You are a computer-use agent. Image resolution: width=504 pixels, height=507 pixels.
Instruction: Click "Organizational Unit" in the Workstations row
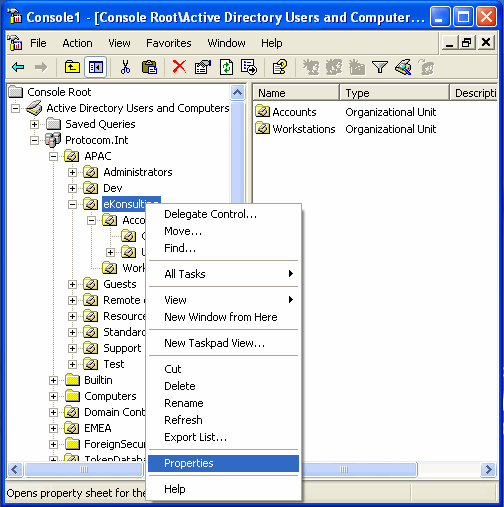pos(391,129)
